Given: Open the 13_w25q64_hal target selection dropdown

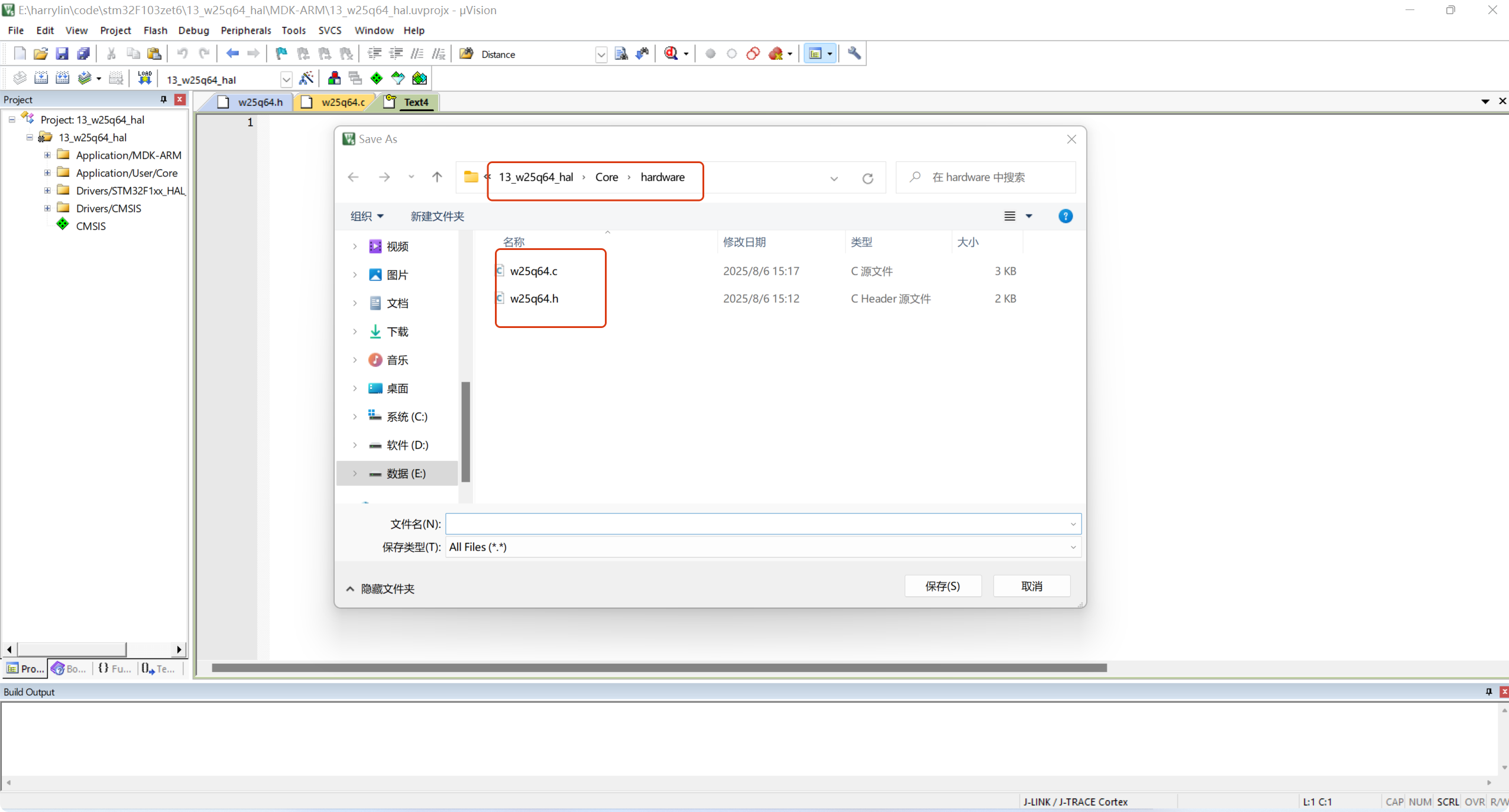Looking at the screenshot, I should coord(287,79).
